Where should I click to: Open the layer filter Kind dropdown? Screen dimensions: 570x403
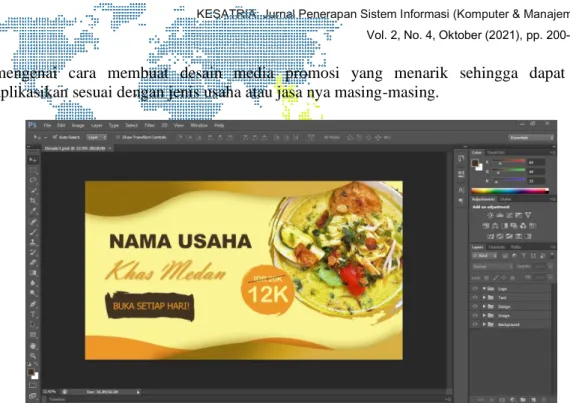tap(484, 256)
